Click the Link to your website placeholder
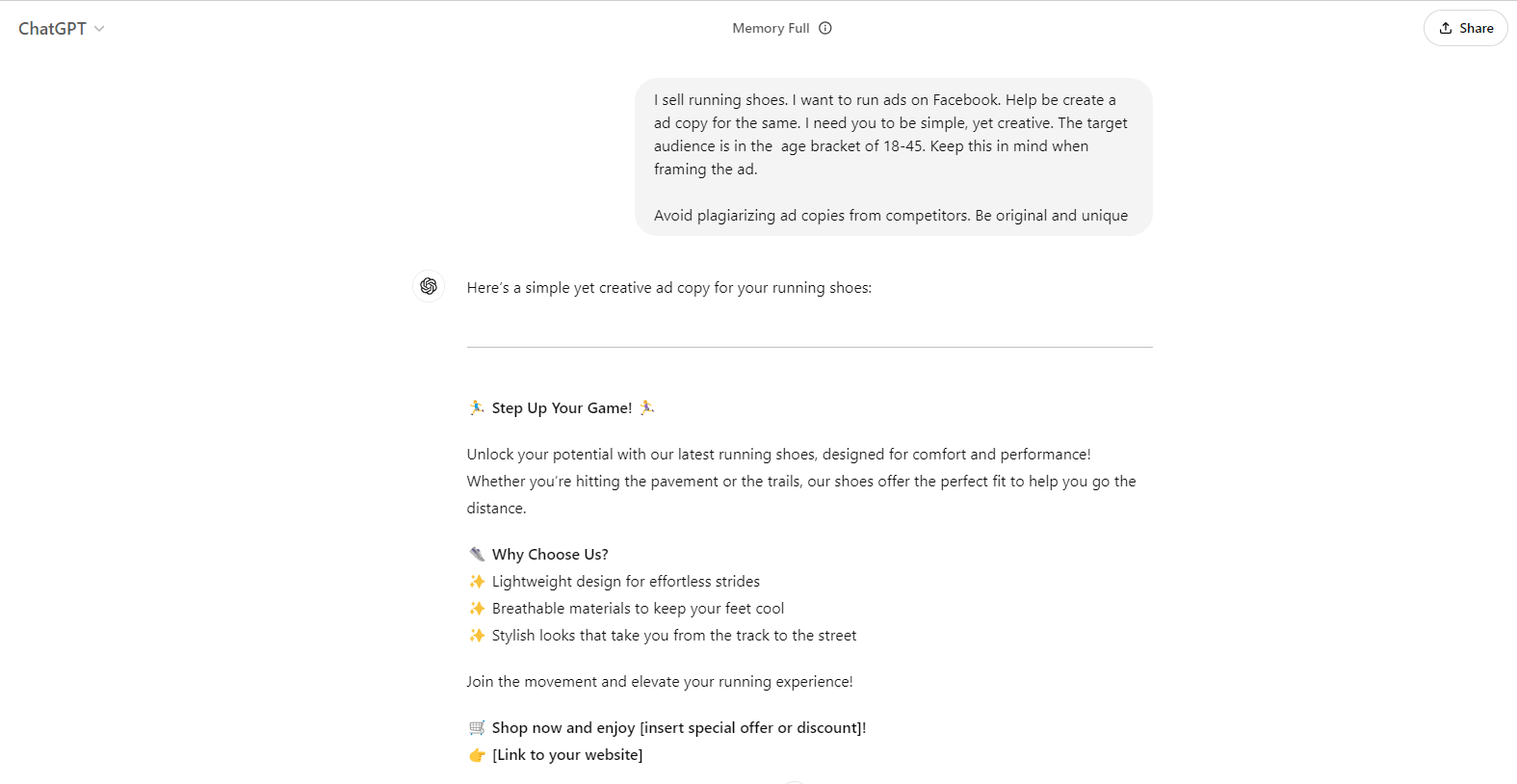1517x784 pixels. coord(567,755)
